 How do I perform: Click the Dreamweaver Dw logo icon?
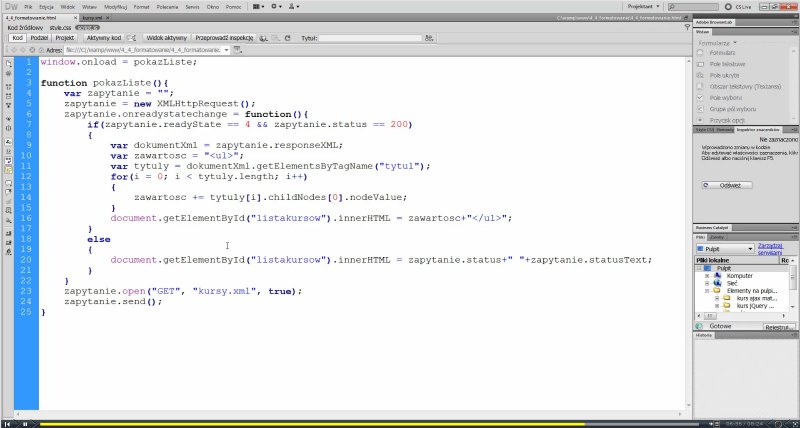(11, 6)
